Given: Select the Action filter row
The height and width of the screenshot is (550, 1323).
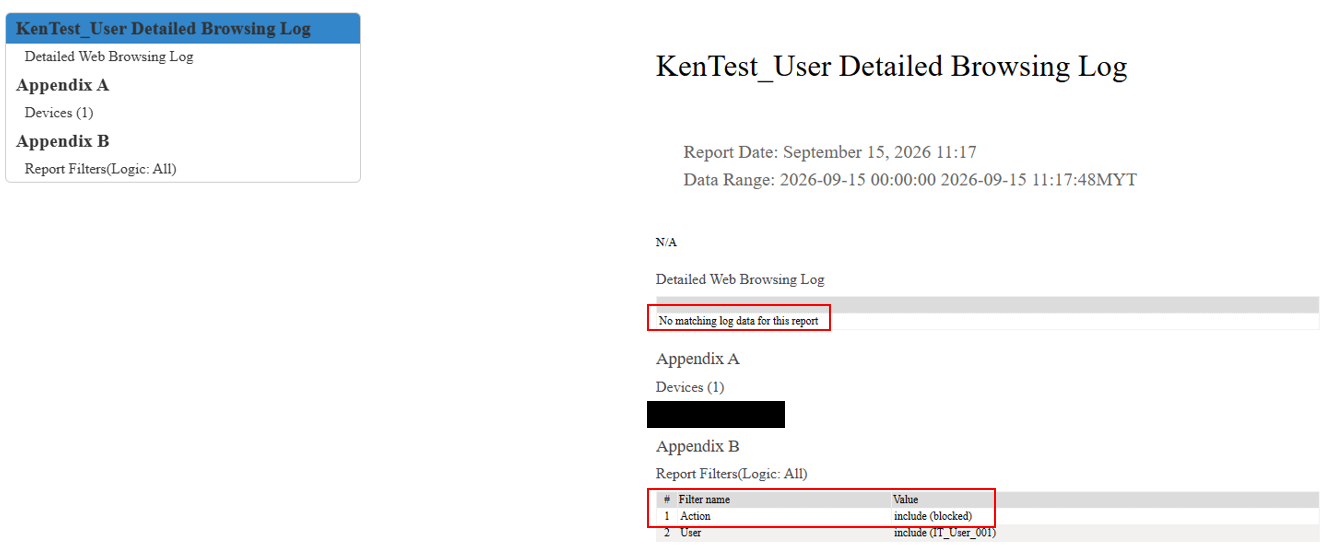Looking at the screenshot, I should 987,516.
